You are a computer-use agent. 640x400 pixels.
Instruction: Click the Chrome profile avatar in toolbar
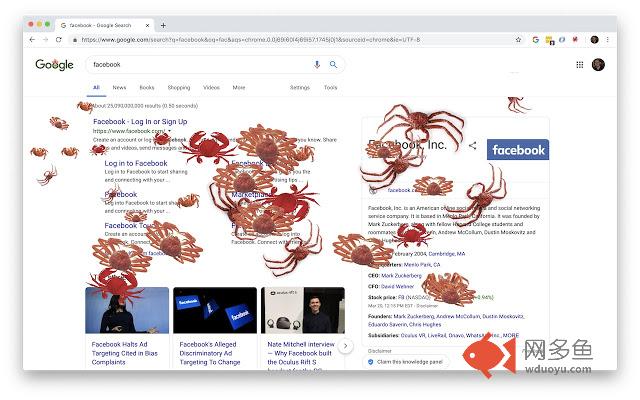click(x=594, y=40)
